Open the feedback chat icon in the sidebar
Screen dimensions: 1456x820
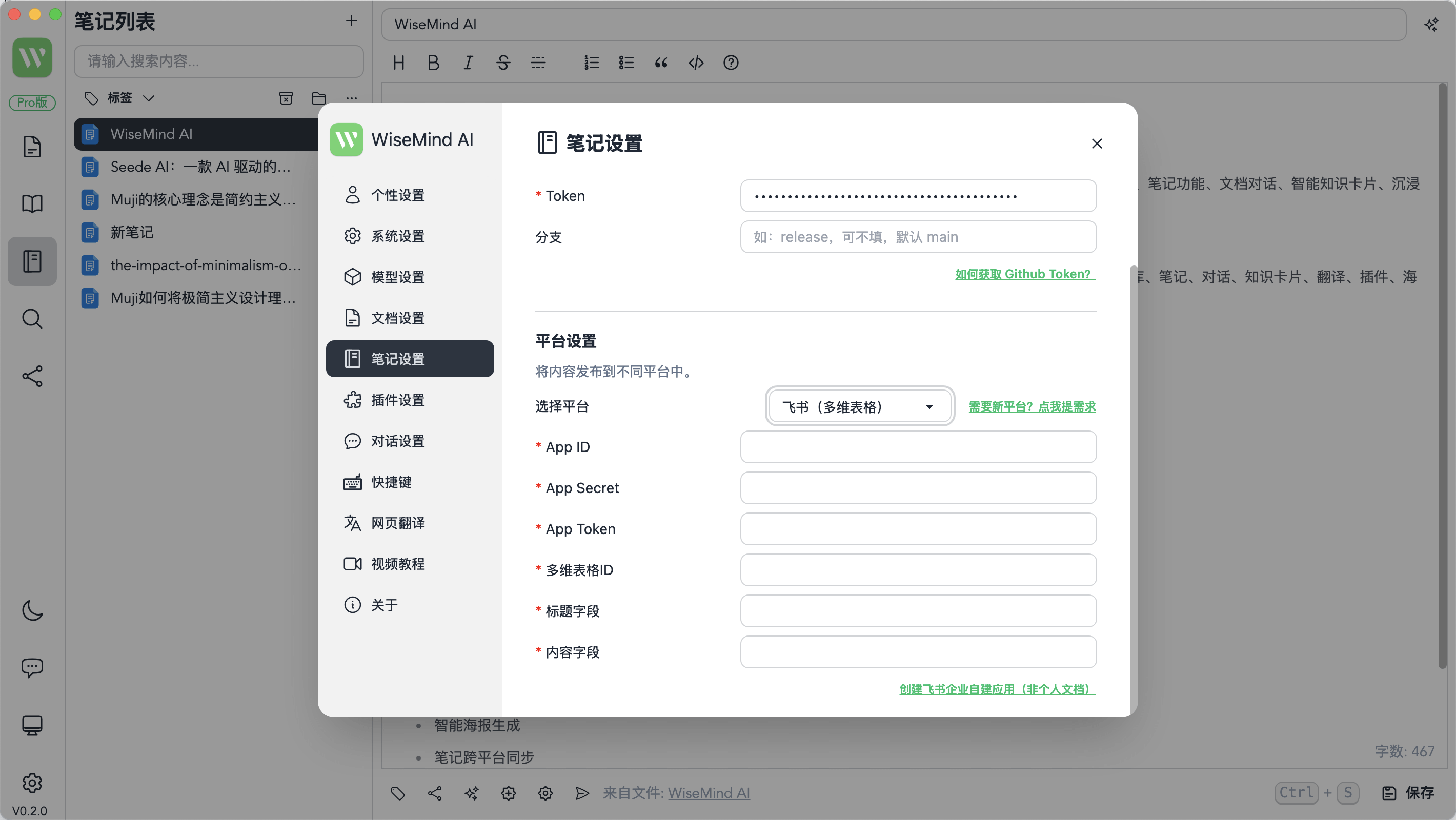pos(32,668)
